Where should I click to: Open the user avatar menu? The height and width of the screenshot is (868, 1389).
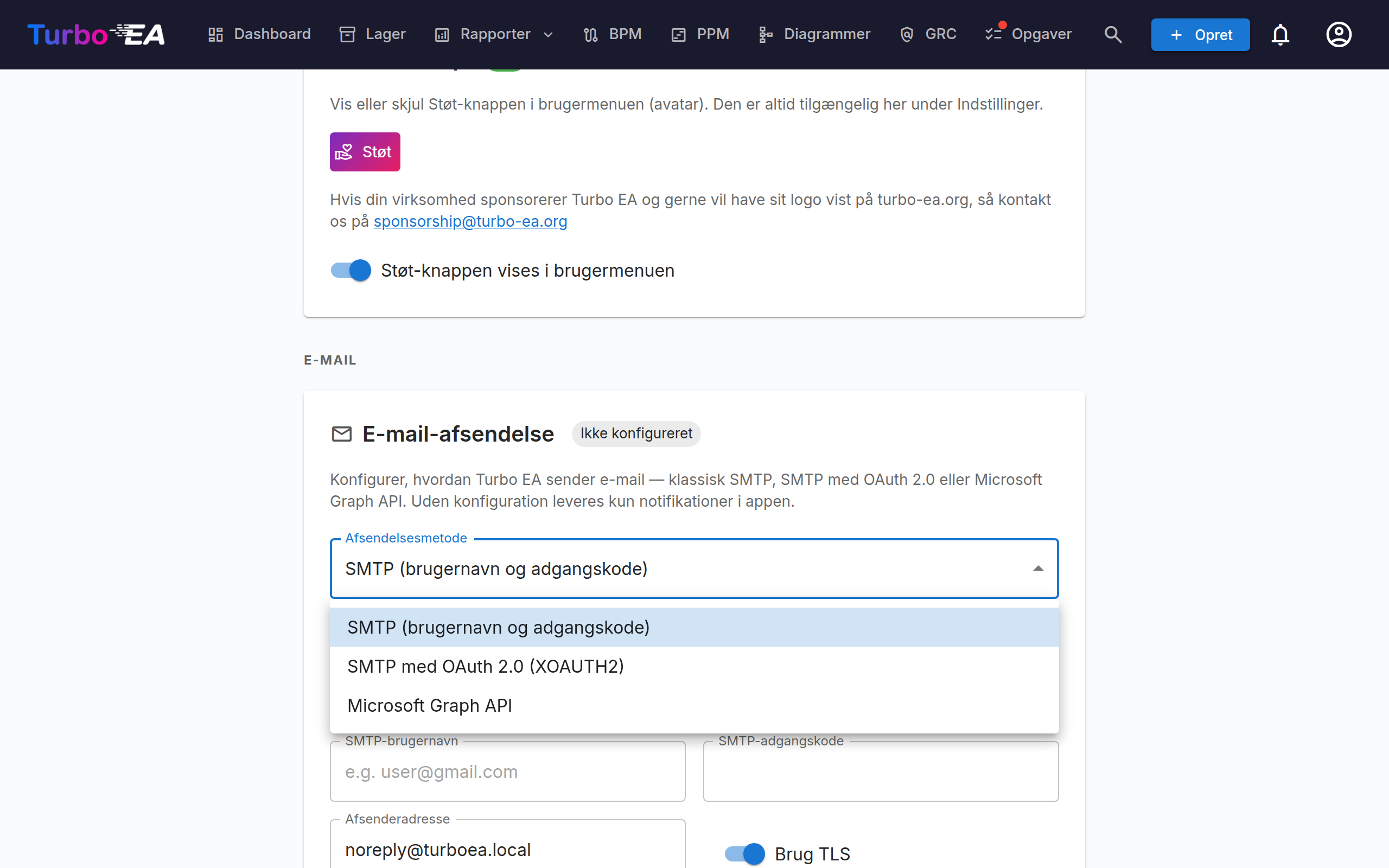coord(1339,34)
